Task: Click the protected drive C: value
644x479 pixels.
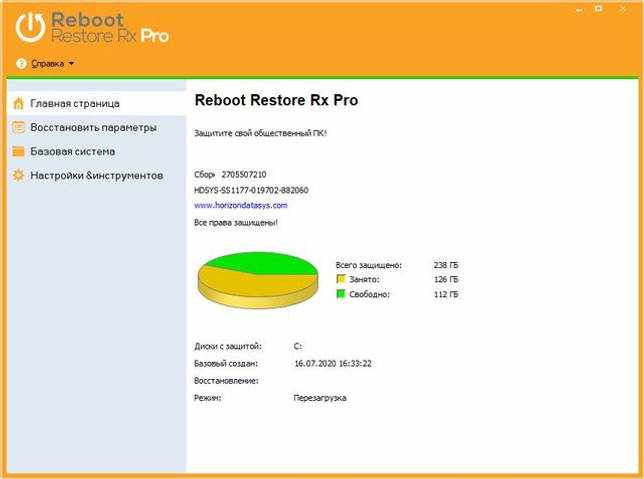Action: point(298,346)
